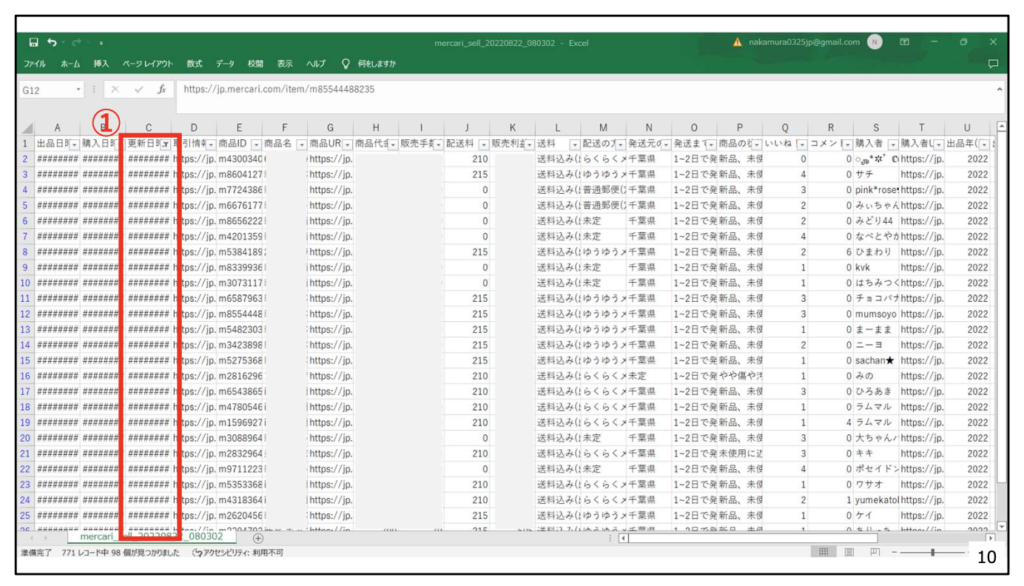Click the account avatar circle N

(x=875, y=43)
